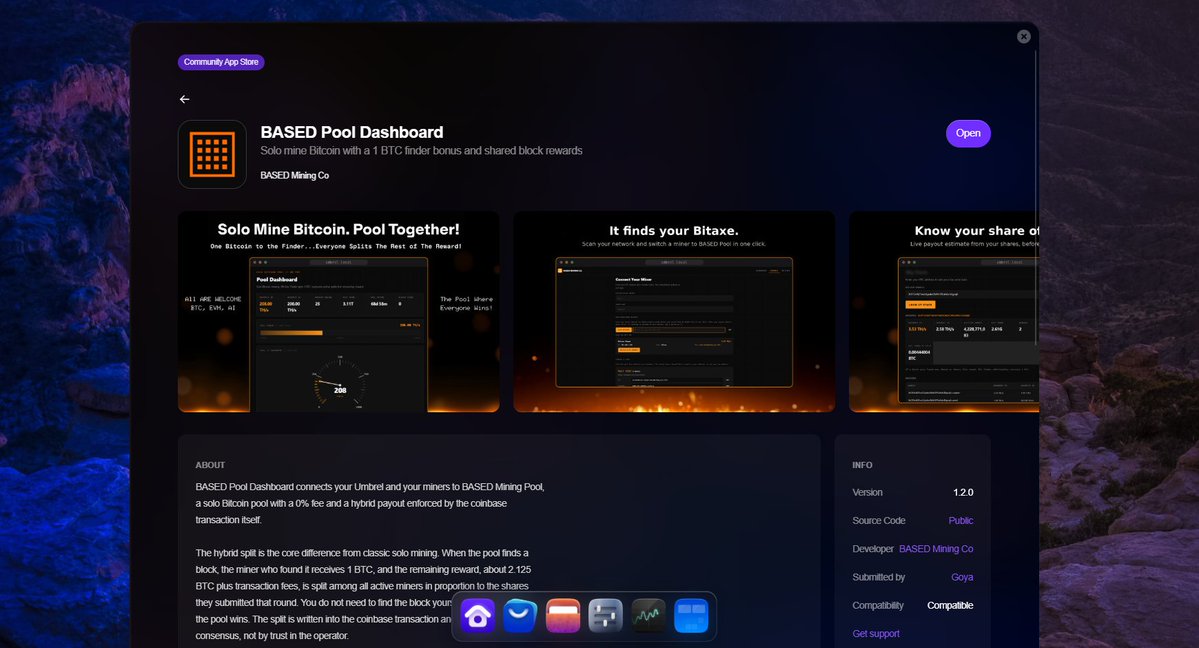Click 'BASED Mining Co' under app title
This screenshot has width=1199, height=648.
click(x=294, y=175)
